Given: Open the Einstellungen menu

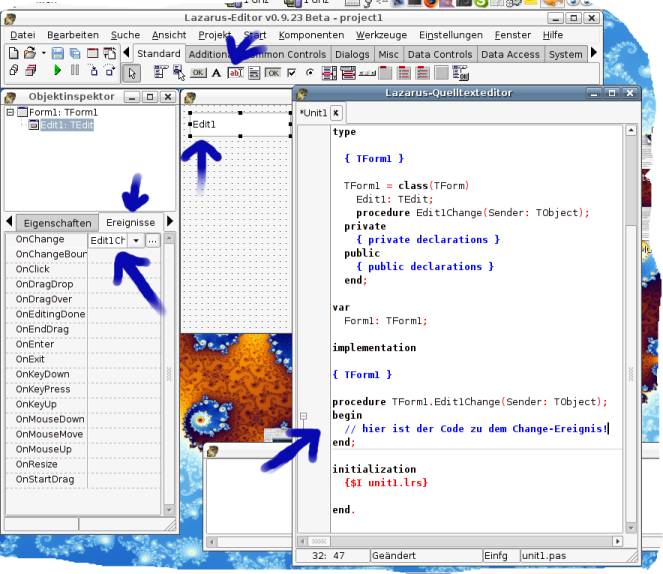Looking at the screenshot, I should pos(451,35).
